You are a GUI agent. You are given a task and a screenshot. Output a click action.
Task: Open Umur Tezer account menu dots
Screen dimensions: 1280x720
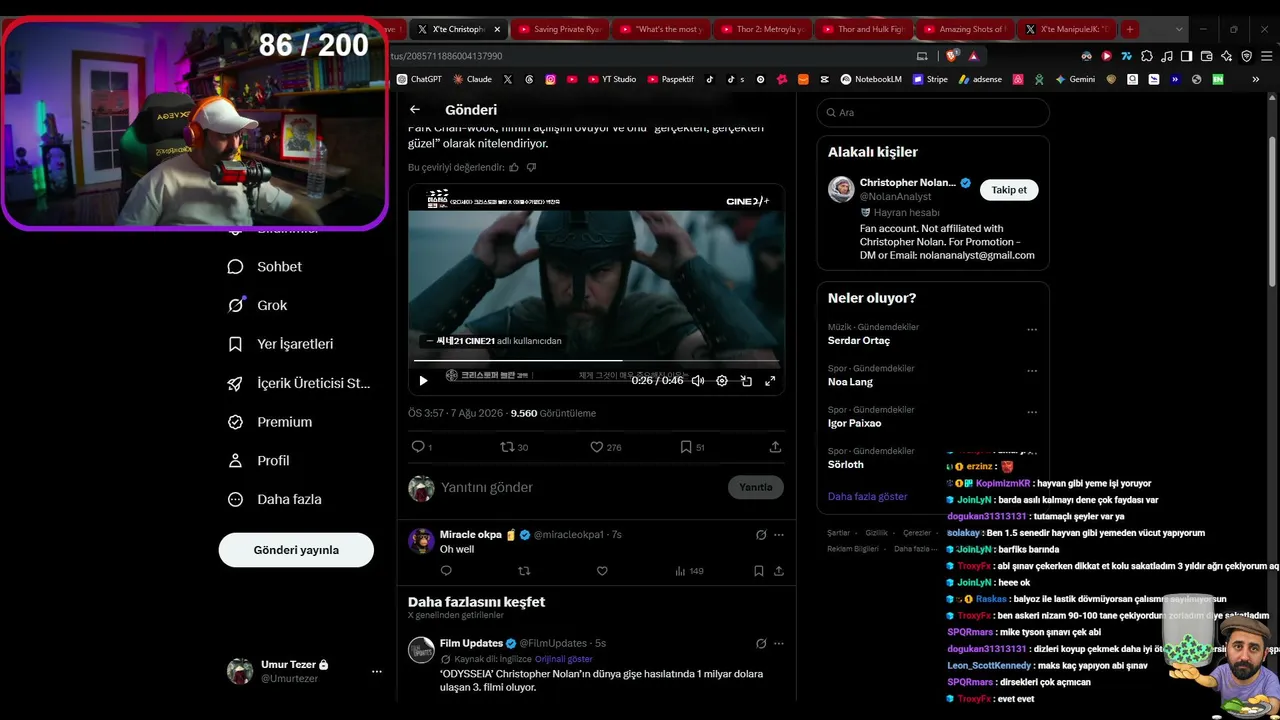point(377,671)
